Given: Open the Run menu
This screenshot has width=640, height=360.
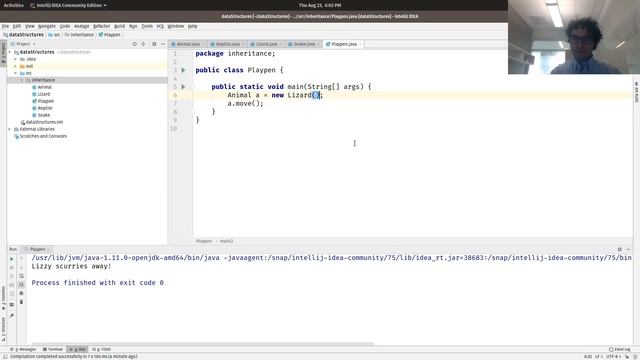Looking at the screenshot, I should coord(133,26).
